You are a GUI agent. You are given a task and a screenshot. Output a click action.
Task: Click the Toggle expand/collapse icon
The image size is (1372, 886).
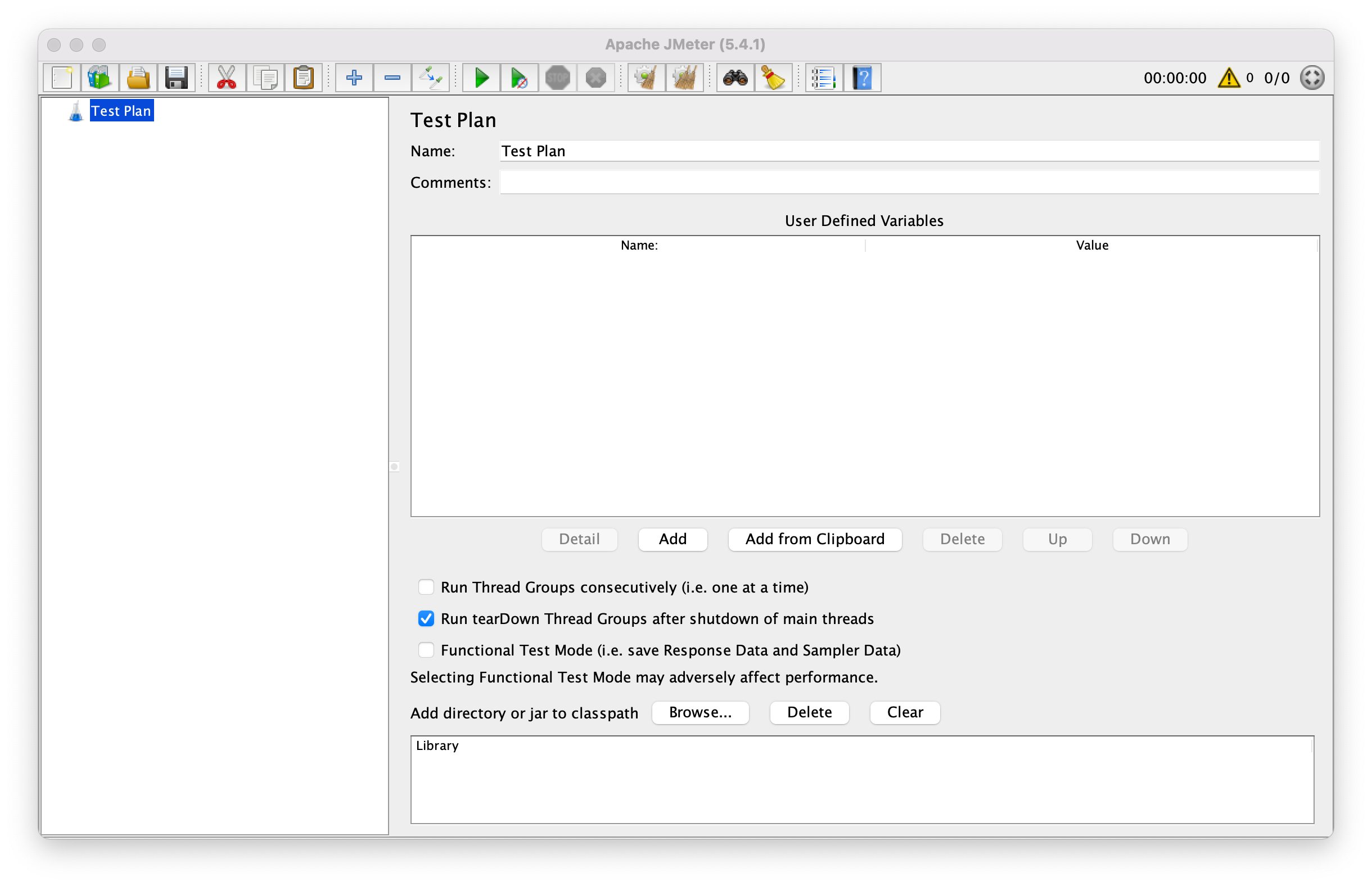click(430, 78)
